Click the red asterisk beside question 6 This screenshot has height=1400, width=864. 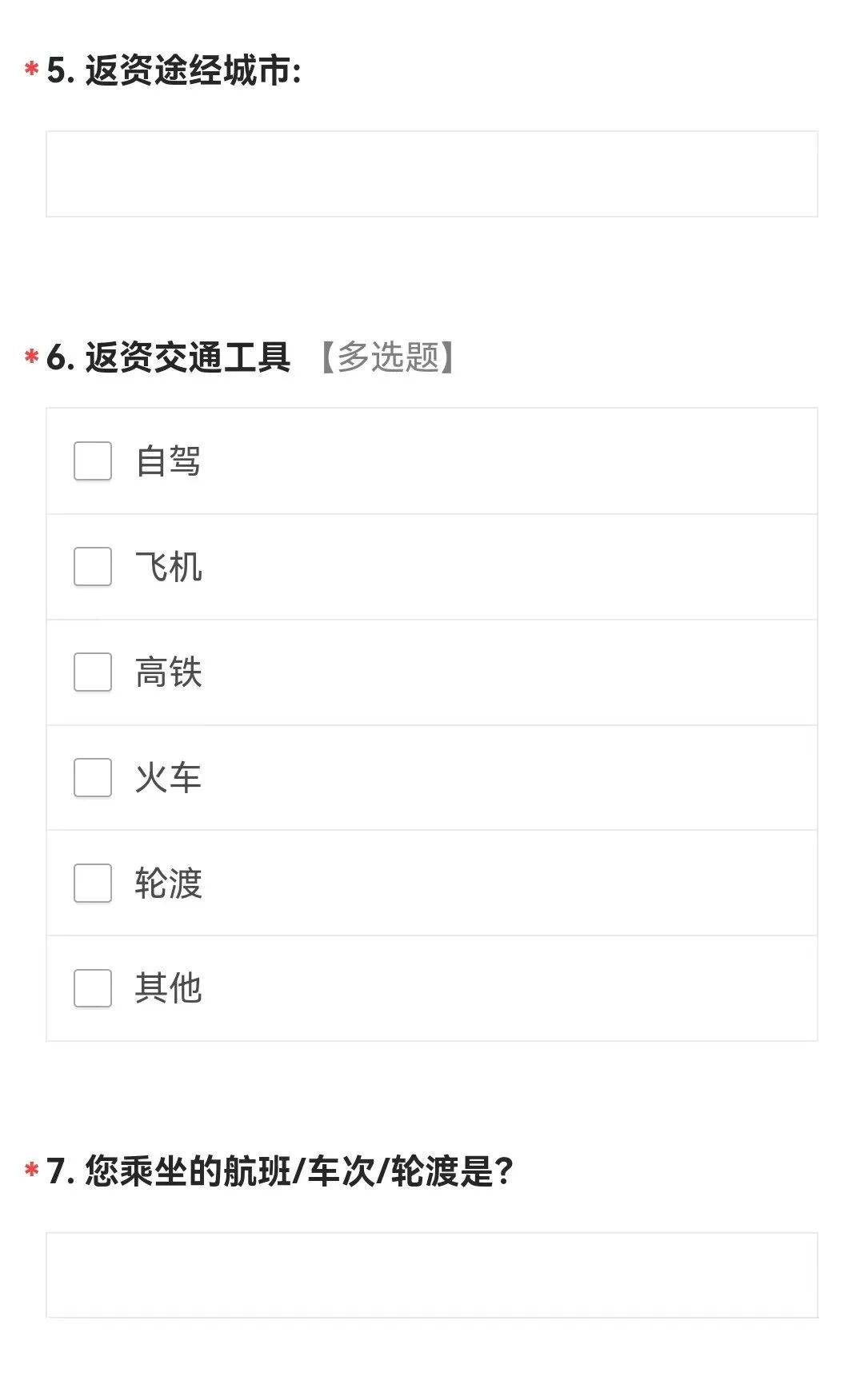[32, 356]
